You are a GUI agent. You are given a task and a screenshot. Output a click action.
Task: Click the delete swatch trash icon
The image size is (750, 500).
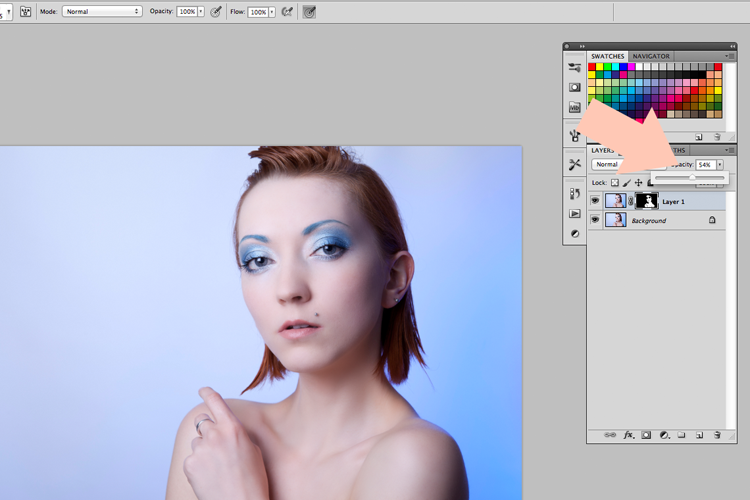click(717, 137)
